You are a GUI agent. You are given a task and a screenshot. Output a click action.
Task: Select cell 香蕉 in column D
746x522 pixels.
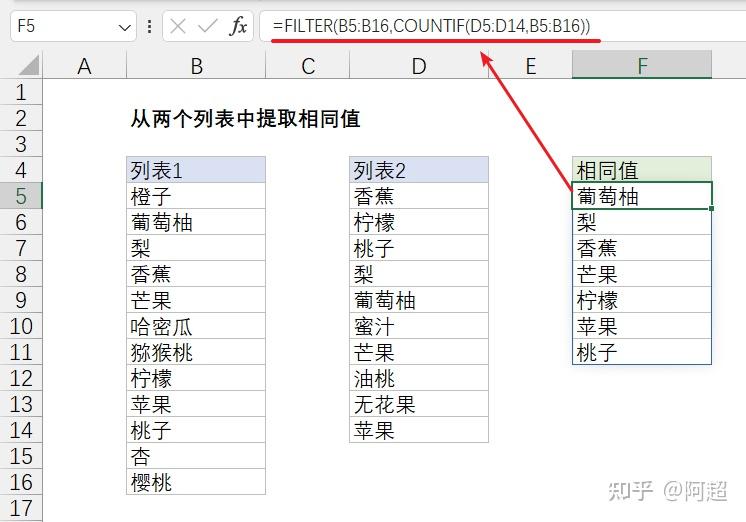(419, 196)
